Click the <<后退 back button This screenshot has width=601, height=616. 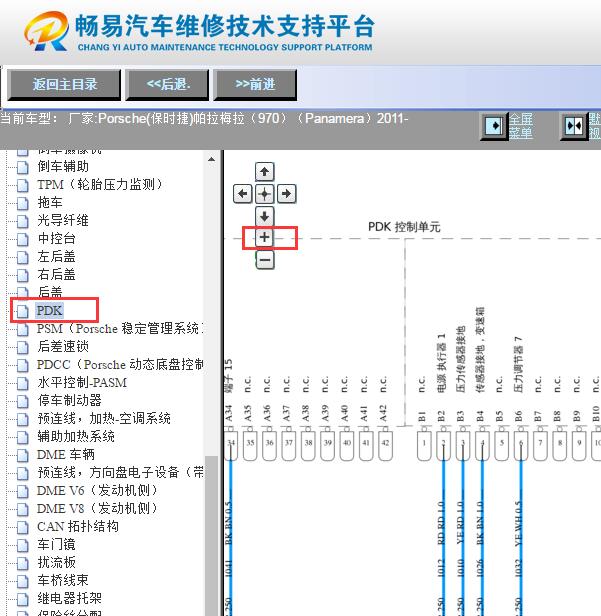click(x=167, y=84)
